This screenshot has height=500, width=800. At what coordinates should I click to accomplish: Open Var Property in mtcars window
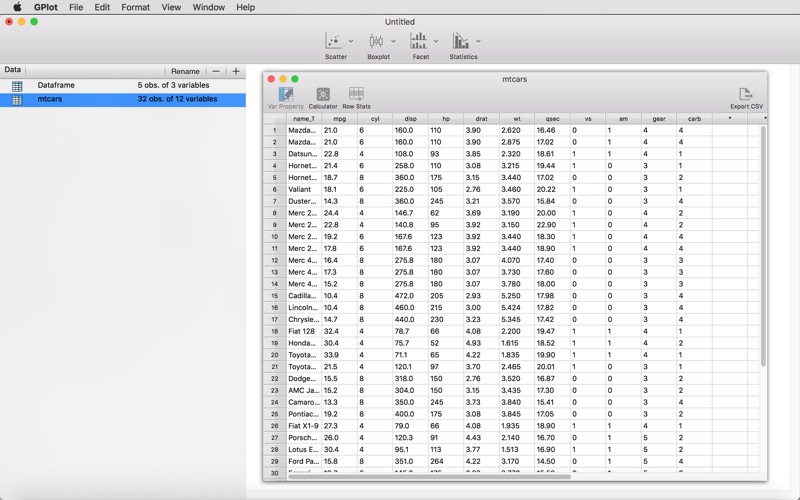click(x=286, y=98)
